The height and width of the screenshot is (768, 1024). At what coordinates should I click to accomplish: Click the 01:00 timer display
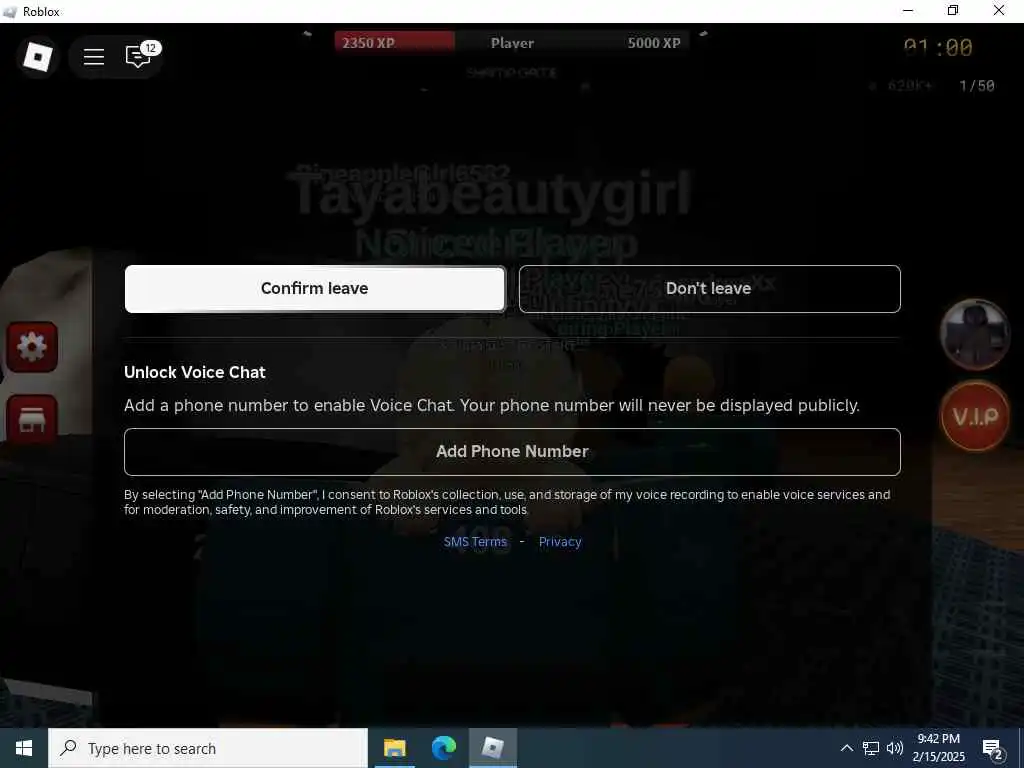pyautogui.click(x=938, y=48)
